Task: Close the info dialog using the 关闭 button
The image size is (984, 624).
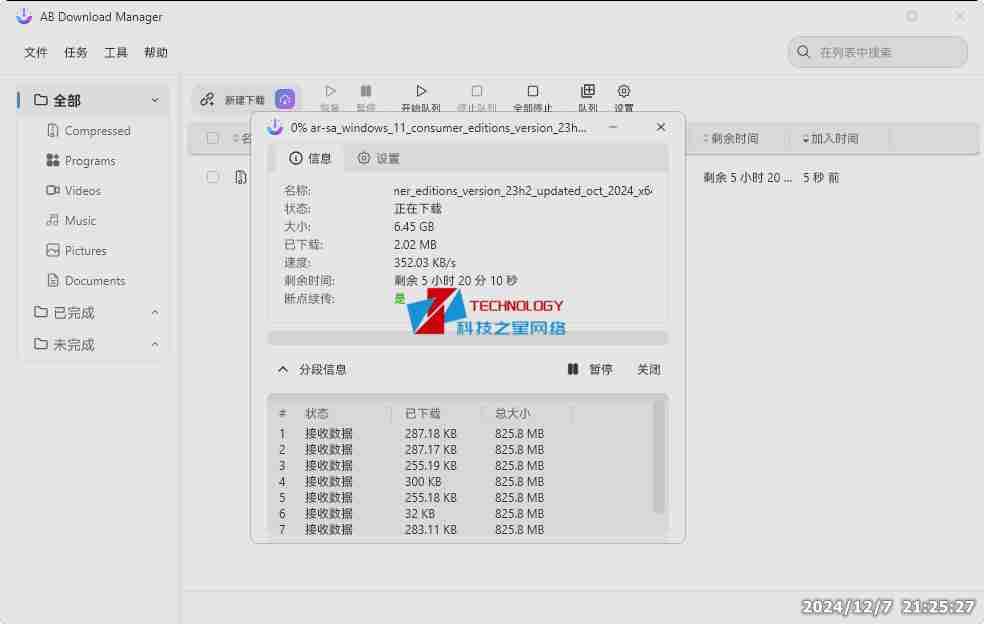Action: point(649,369)
